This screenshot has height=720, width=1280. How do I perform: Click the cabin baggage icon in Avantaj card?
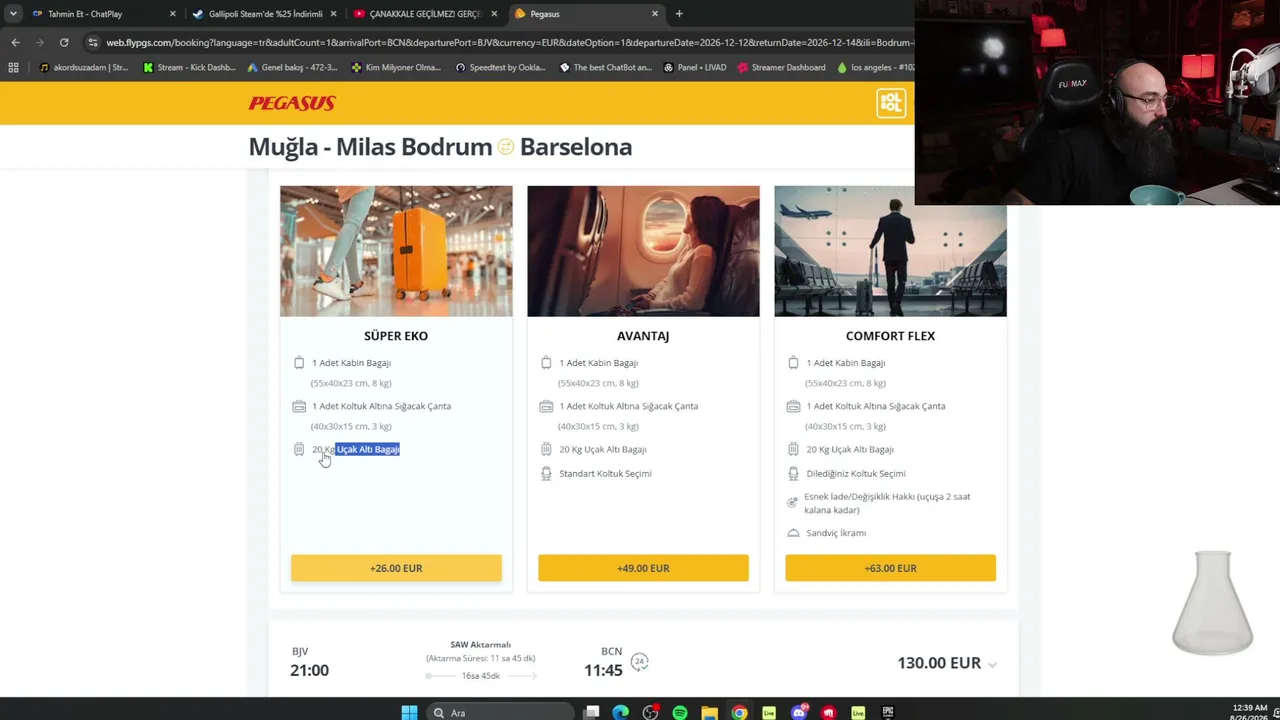[546, 363]
